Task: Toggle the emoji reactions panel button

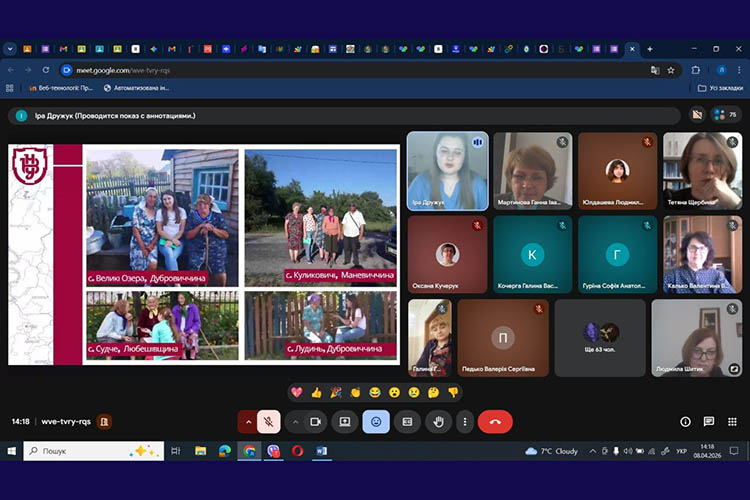Action: pyautogui.click(x=376, y=422)
